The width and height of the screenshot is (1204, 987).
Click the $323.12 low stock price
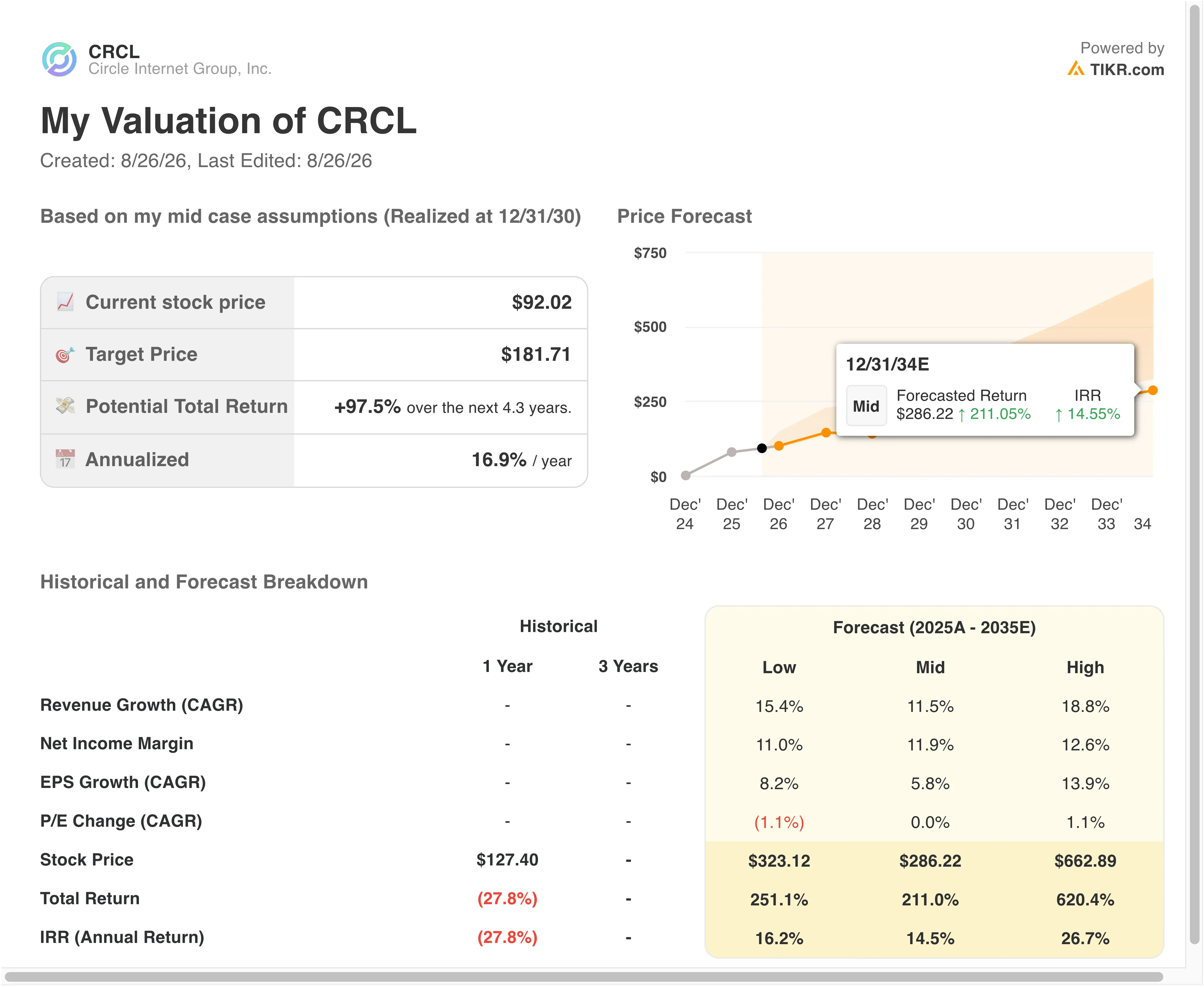(779, 861)
